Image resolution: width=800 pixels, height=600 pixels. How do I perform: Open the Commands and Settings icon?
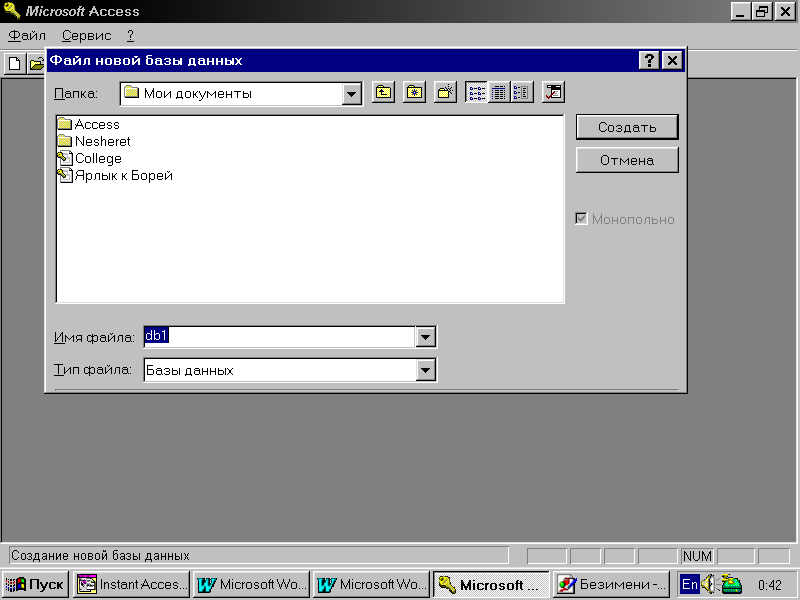click(x=553, y=92)
